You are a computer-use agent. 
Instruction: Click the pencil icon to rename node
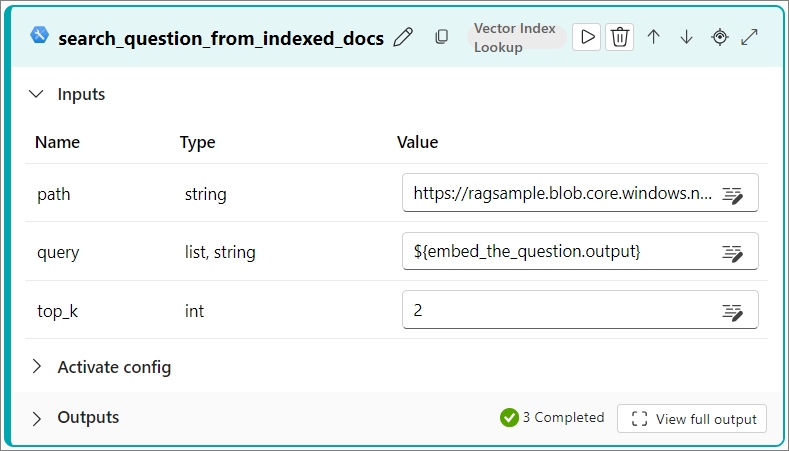point(403,38)
